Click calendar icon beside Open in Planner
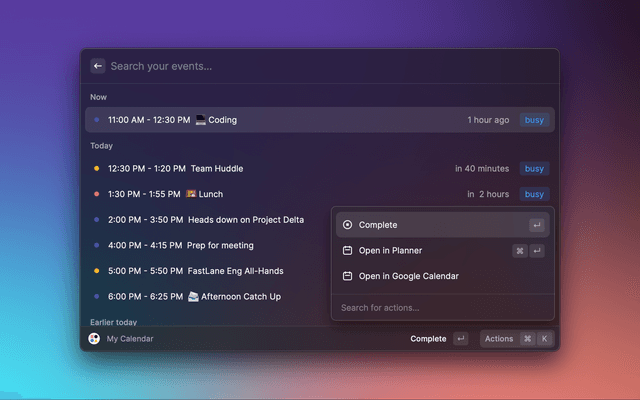 click(347, 251)
